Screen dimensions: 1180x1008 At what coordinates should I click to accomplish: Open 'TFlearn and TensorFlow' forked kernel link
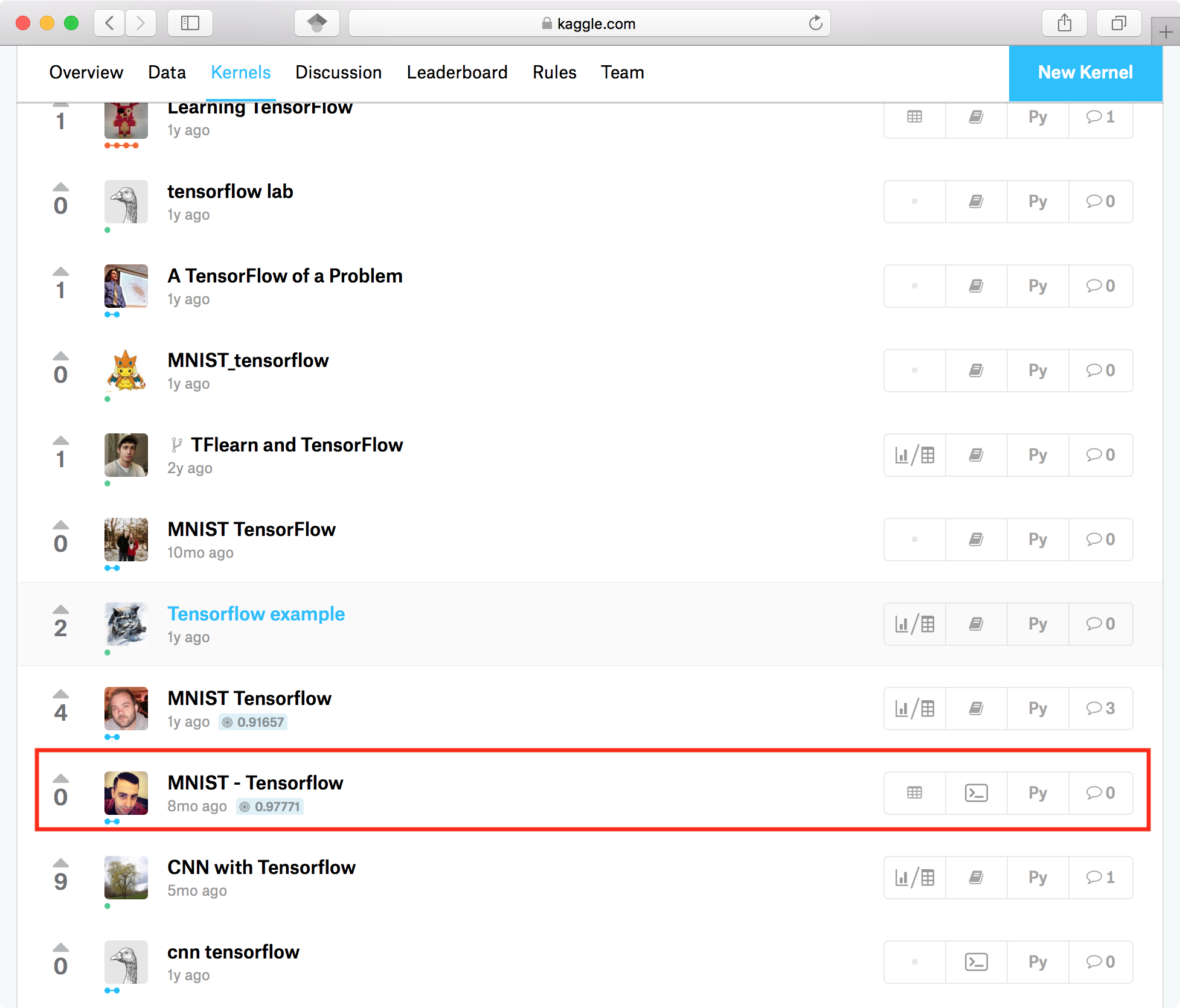(x=297, y=445)
